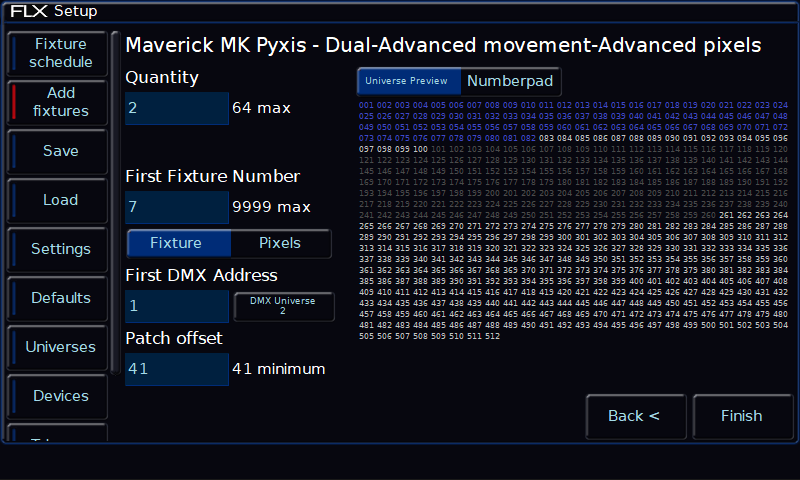Select the Pixels numbering toggle

[x=280, y=243]
